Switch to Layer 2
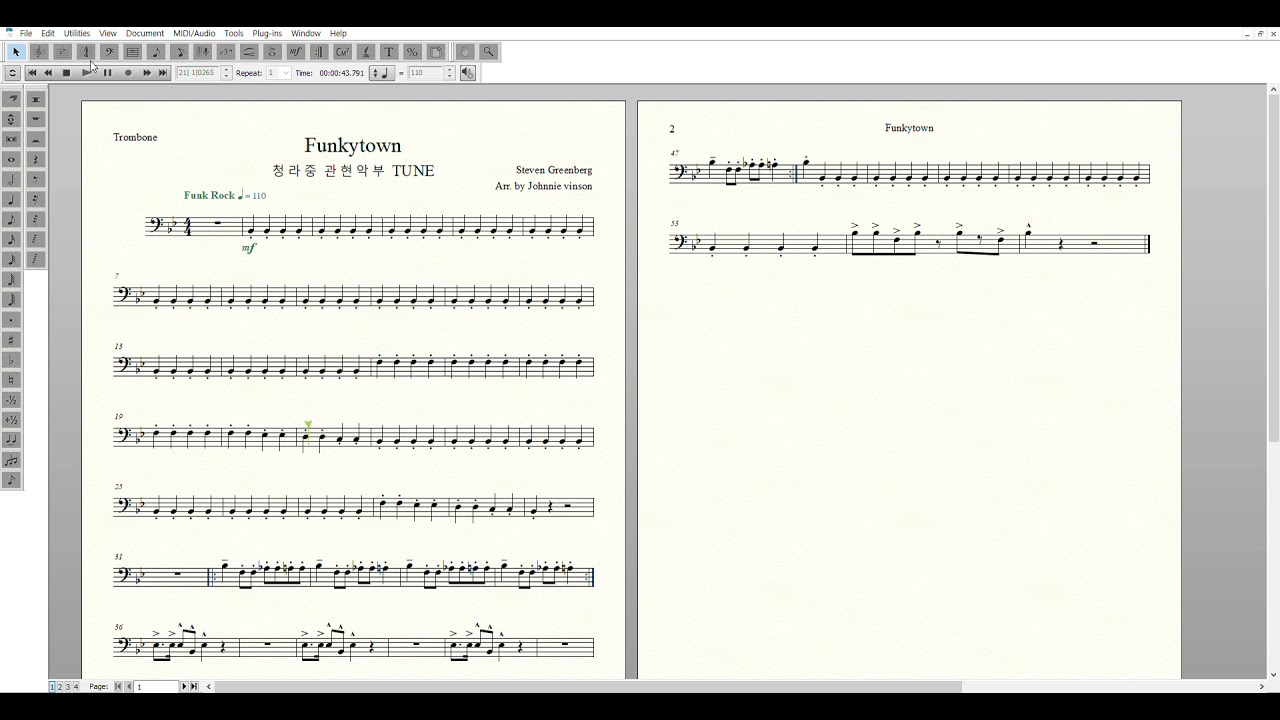The width and height of the screenshot is (1280, 720). click(59, 686)
